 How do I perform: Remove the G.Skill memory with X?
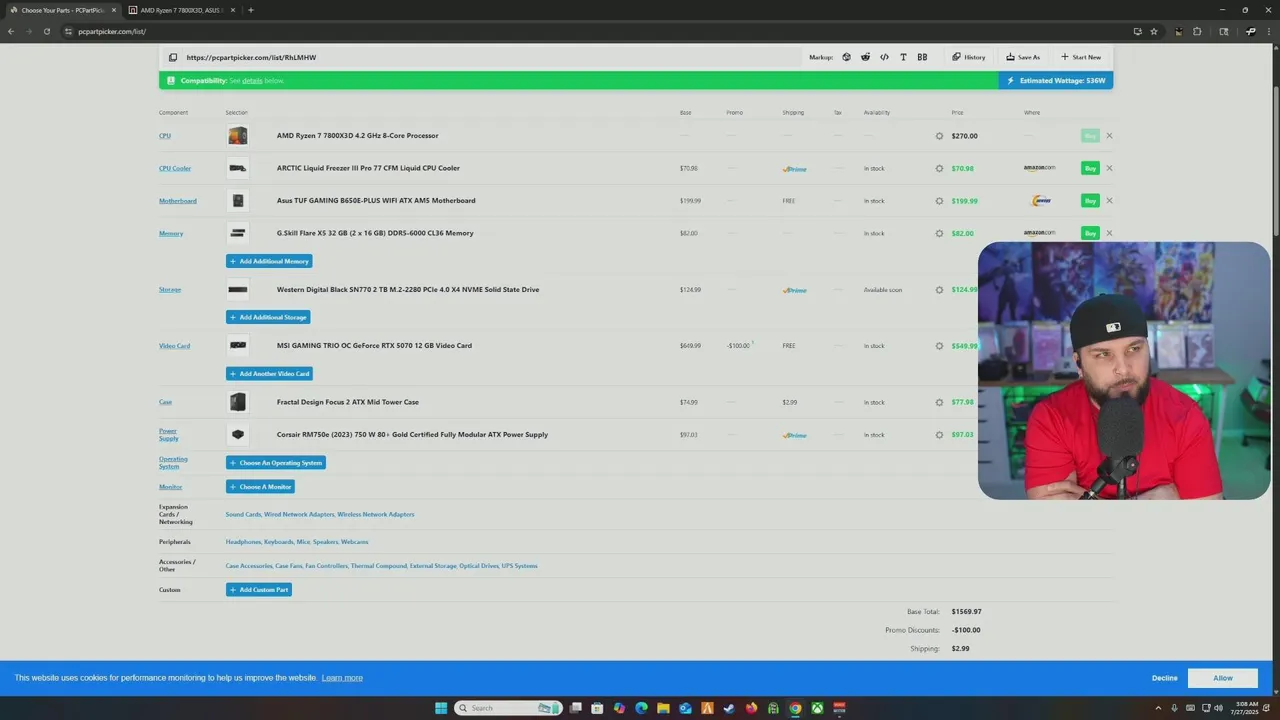pyautogui.click(x=1109, y=233)
